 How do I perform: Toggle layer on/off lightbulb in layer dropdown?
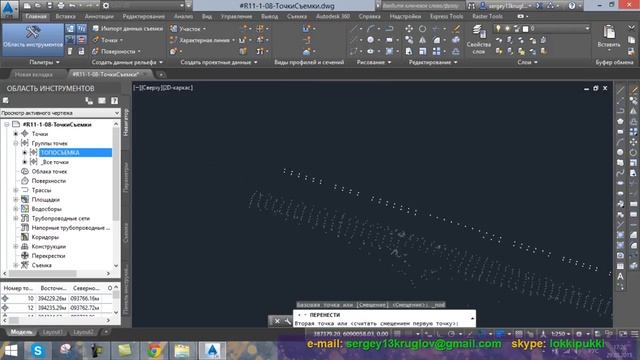pyautogui.click(x=498, y=29)
